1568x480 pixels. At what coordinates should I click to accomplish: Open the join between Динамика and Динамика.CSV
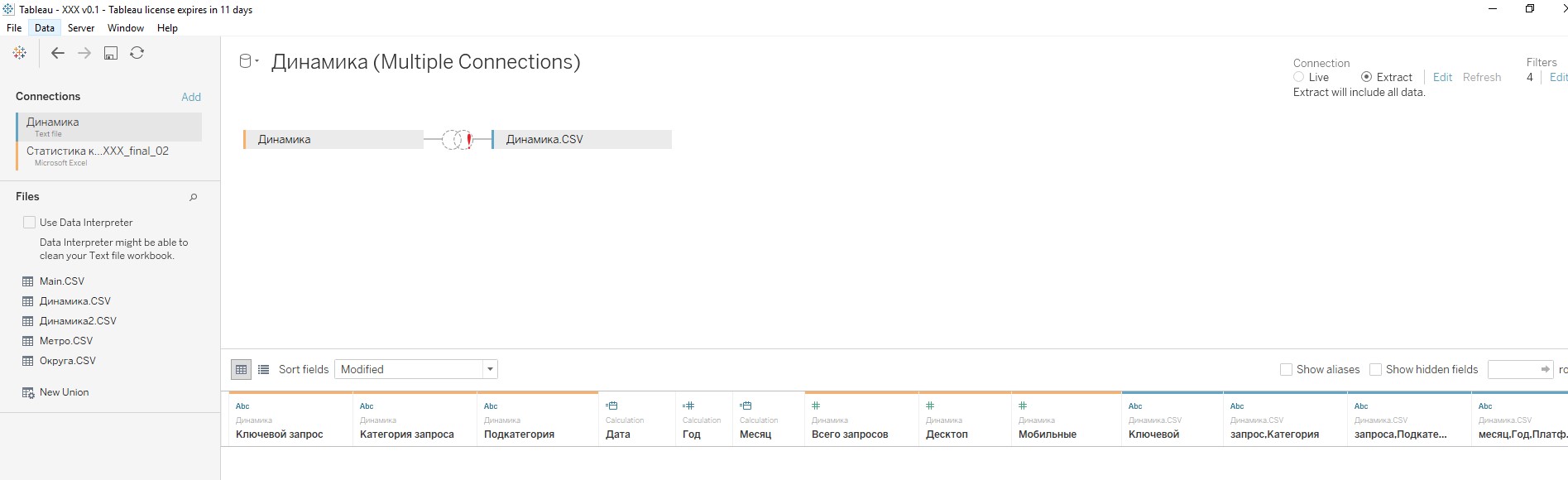(457, 139)
